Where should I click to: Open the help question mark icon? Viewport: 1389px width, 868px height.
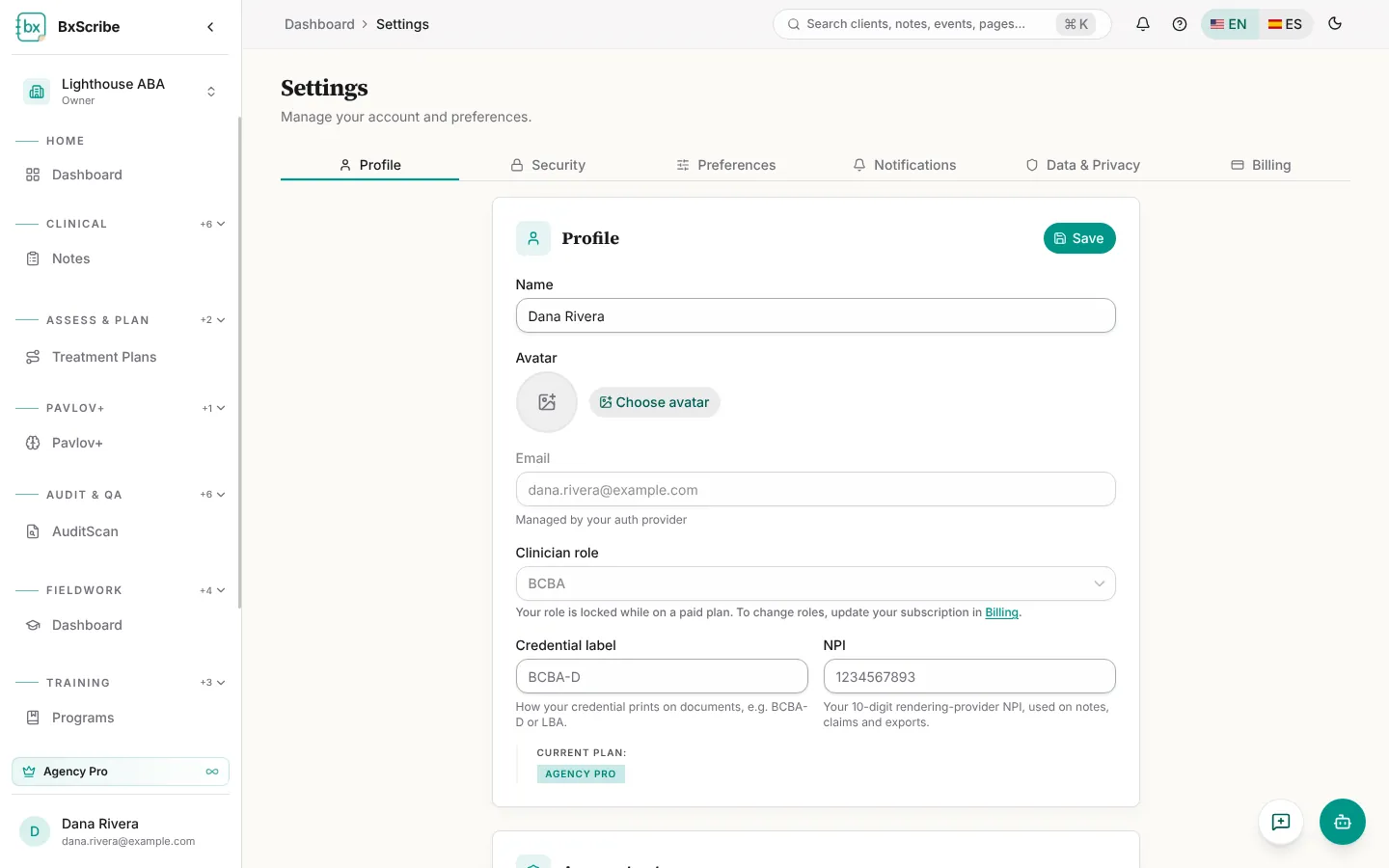click(1180, 24)
